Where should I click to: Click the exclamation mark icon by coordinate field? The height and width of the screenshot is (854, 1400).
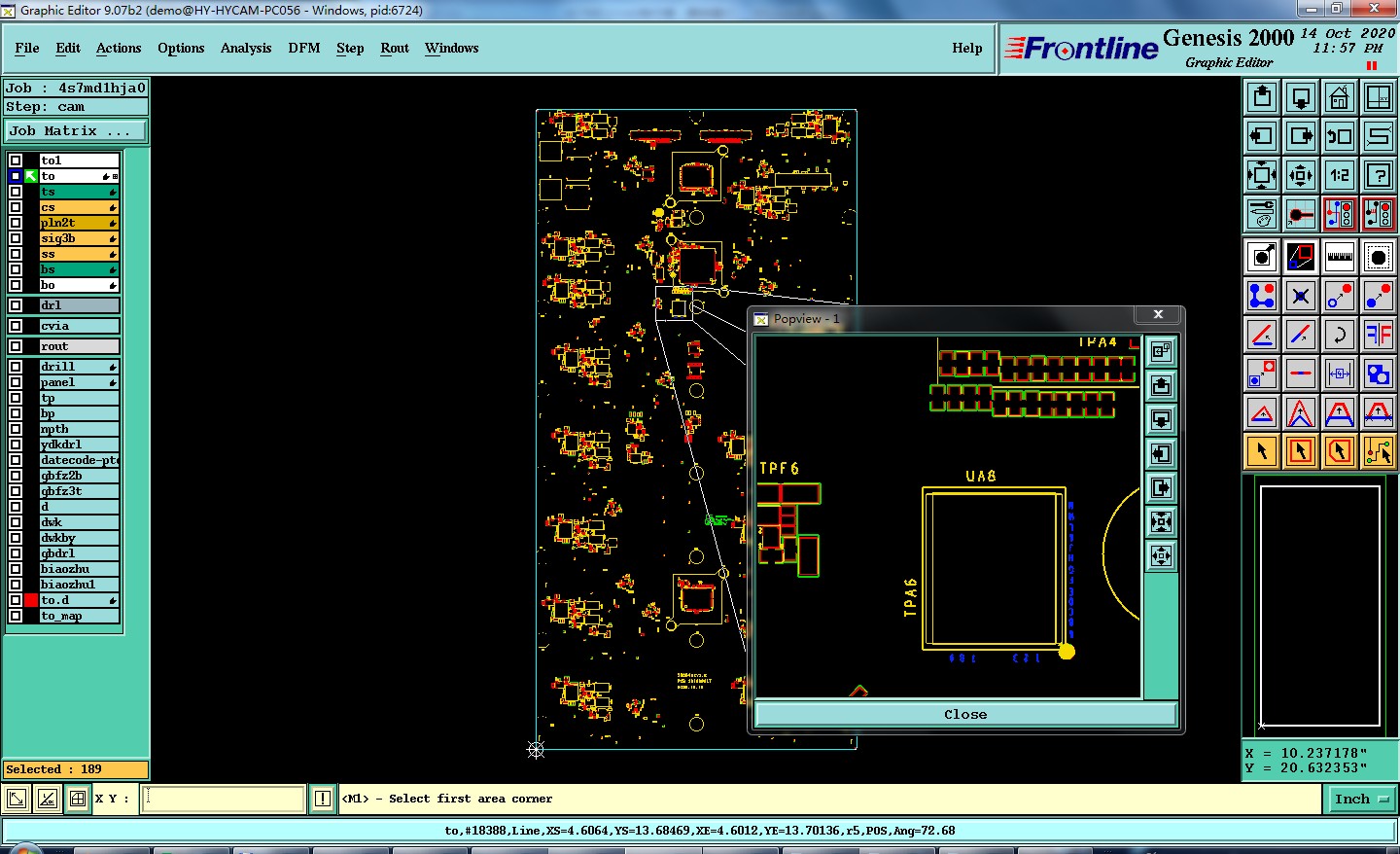click(x=323, y=800)
